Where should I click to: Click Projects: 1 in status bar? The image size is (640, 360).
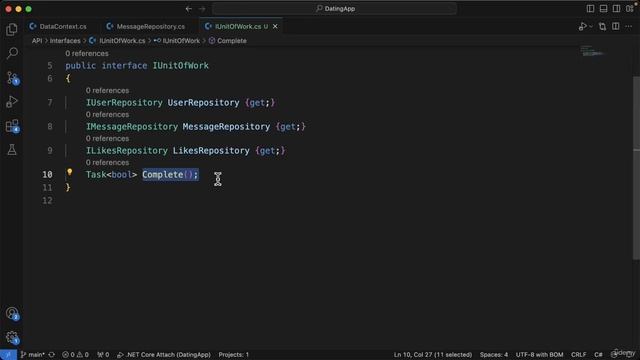tap(233, 355)
